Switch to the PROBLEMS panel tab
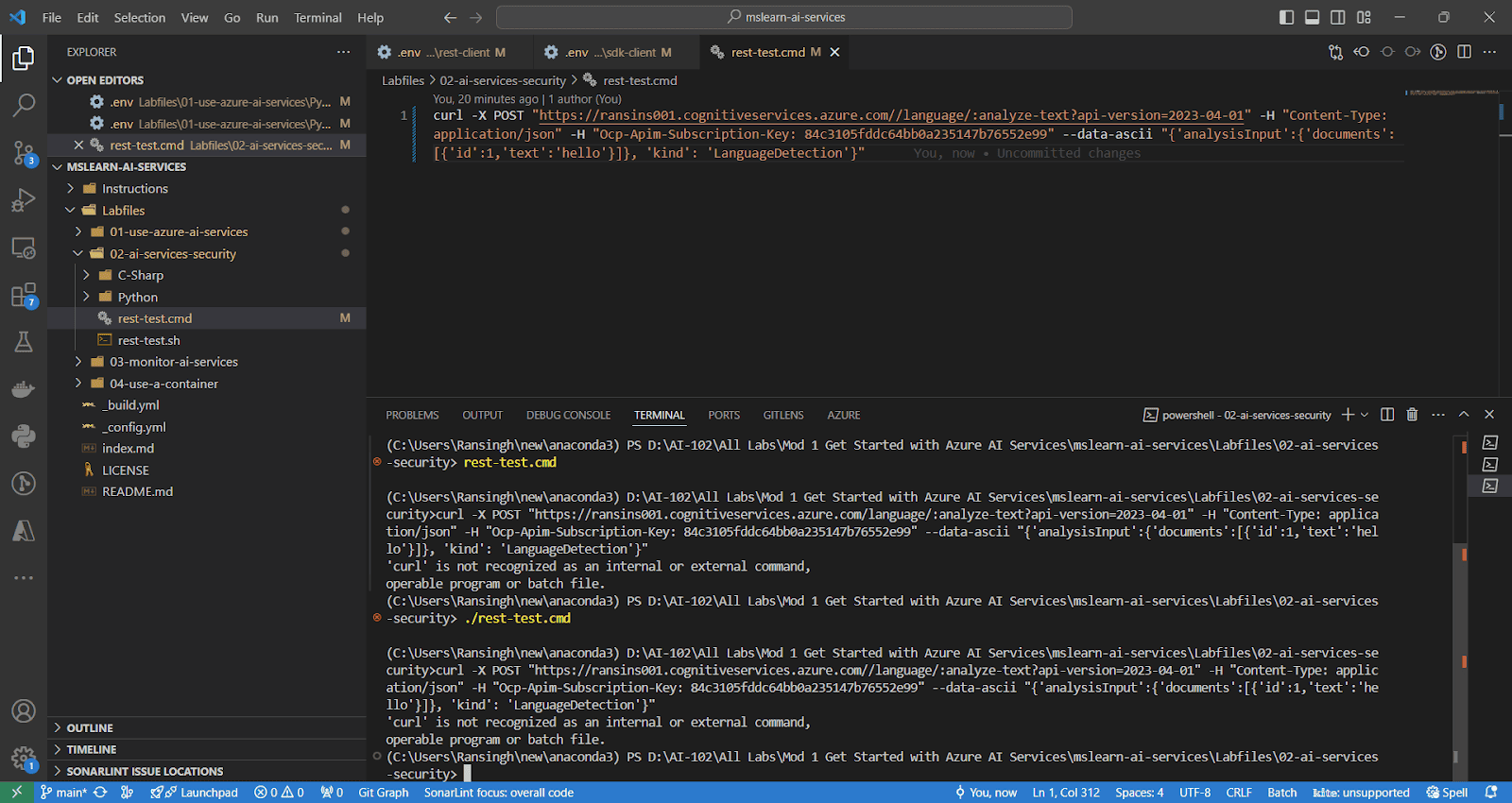This screenshot has width=1512, height=803. tap(412, 415)
